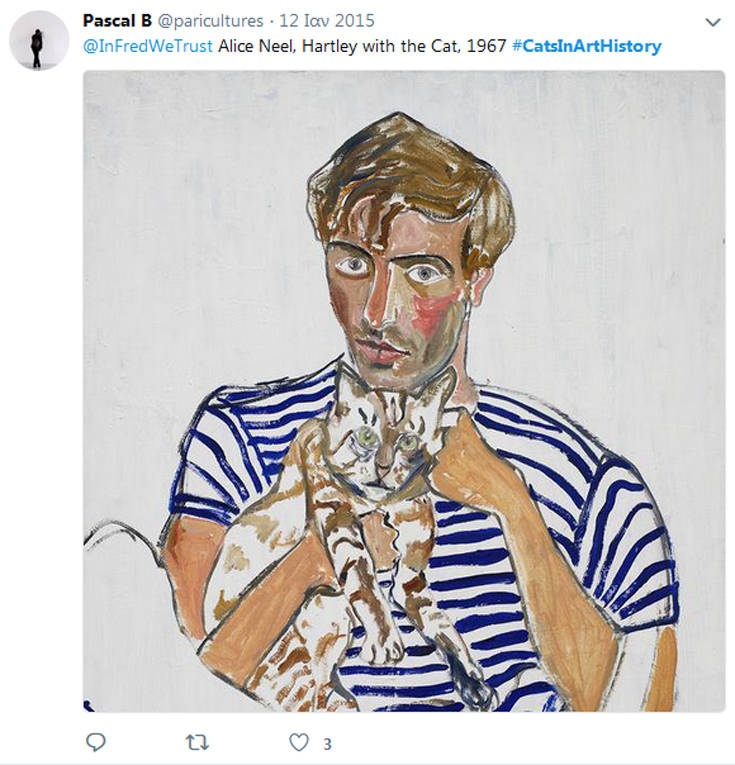
Task: Open the @paricultures handle link
Action: coord(211,21)
